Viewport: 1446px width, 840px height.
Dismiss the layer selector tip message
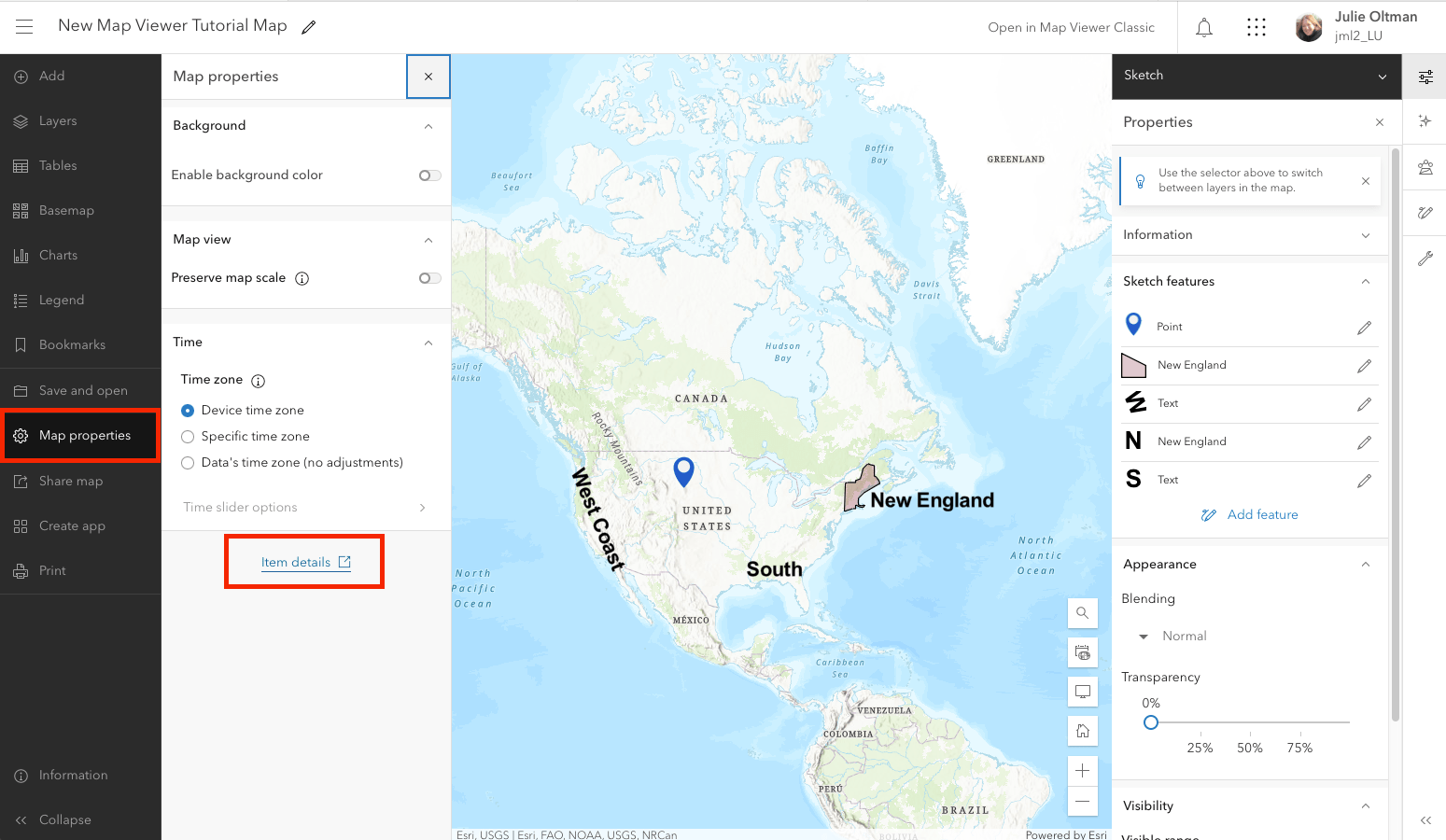click(x=1366, y=181)
